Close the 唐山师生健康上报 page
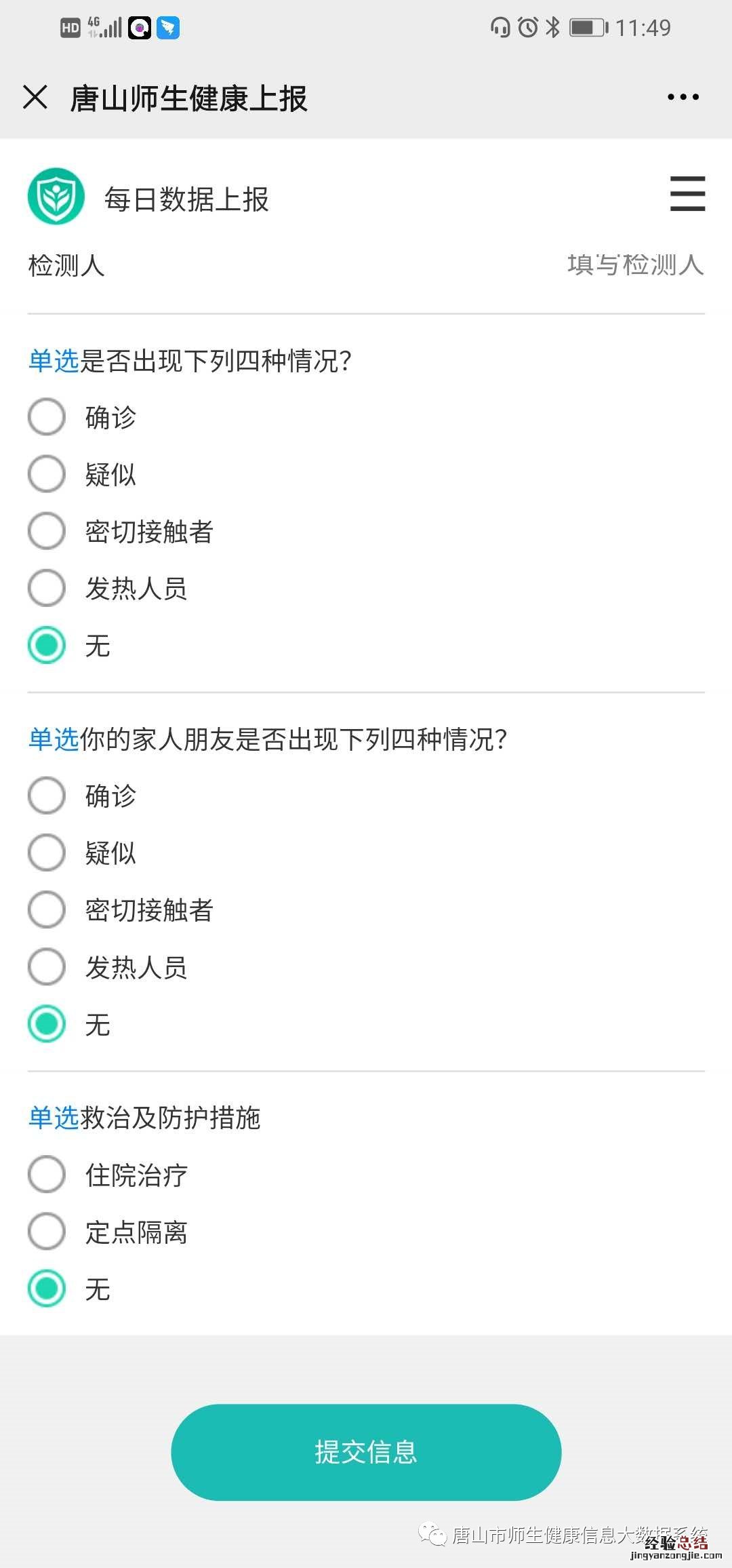The width and height of the screenshot is (732, 1568). pyautogui.click(x=35, y=97)
